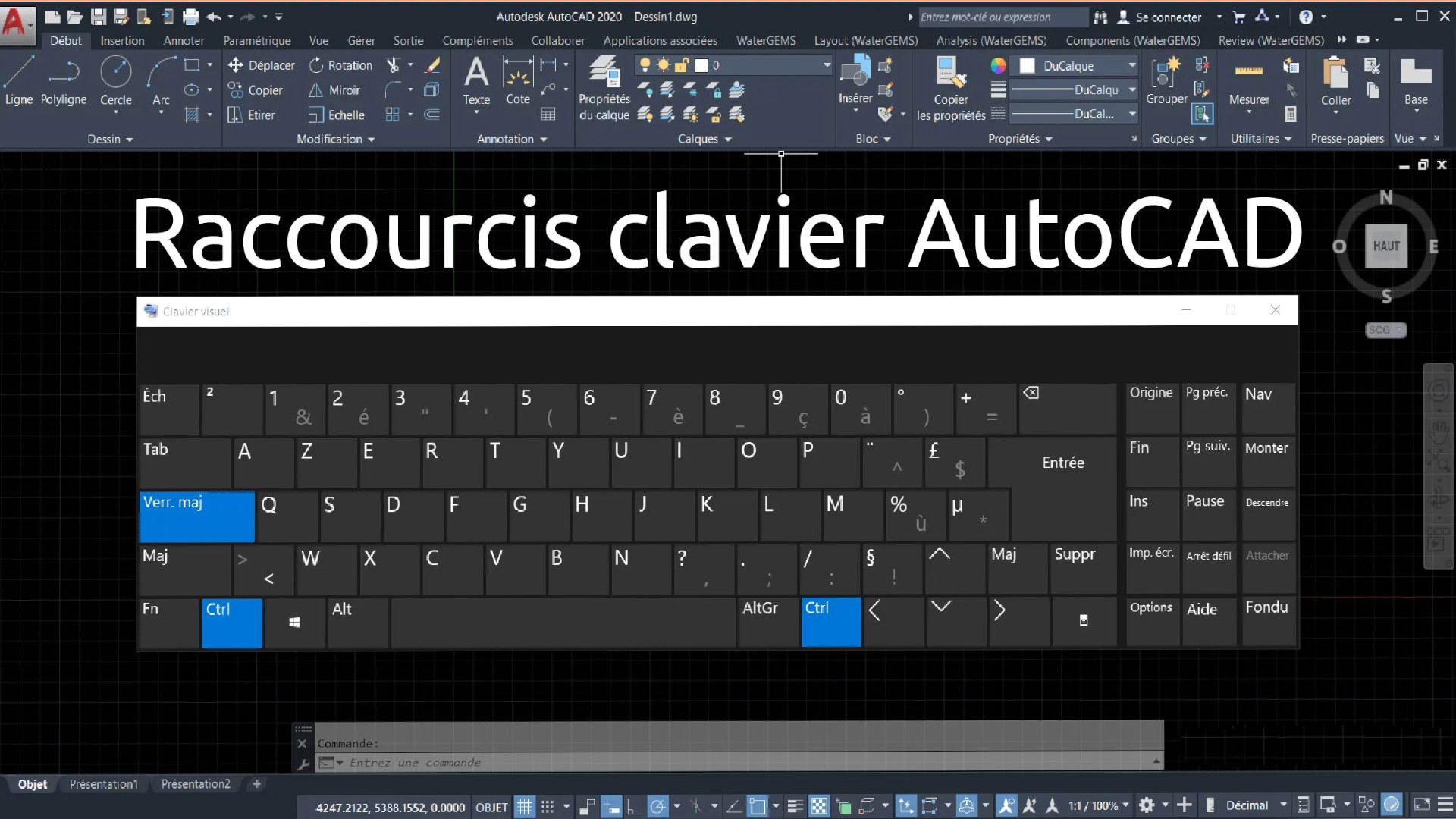Viewport: 1456px width, 819px height.
Task: Expand the Calques (Layers) panel dropdown
Action: (727, 138)
